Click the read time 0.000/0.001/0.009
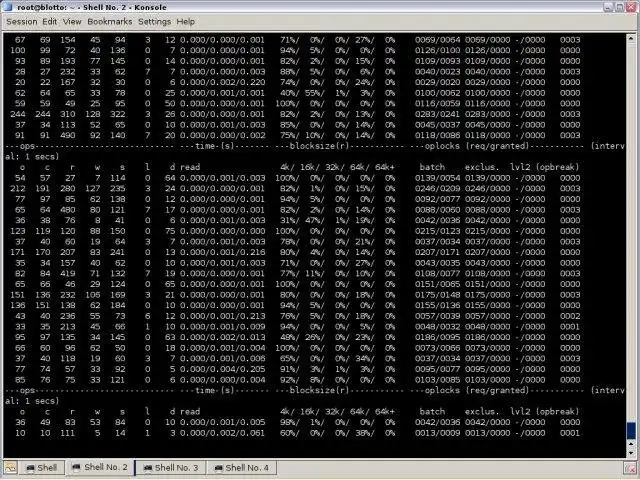640x480 pixels. pos(222,327)
